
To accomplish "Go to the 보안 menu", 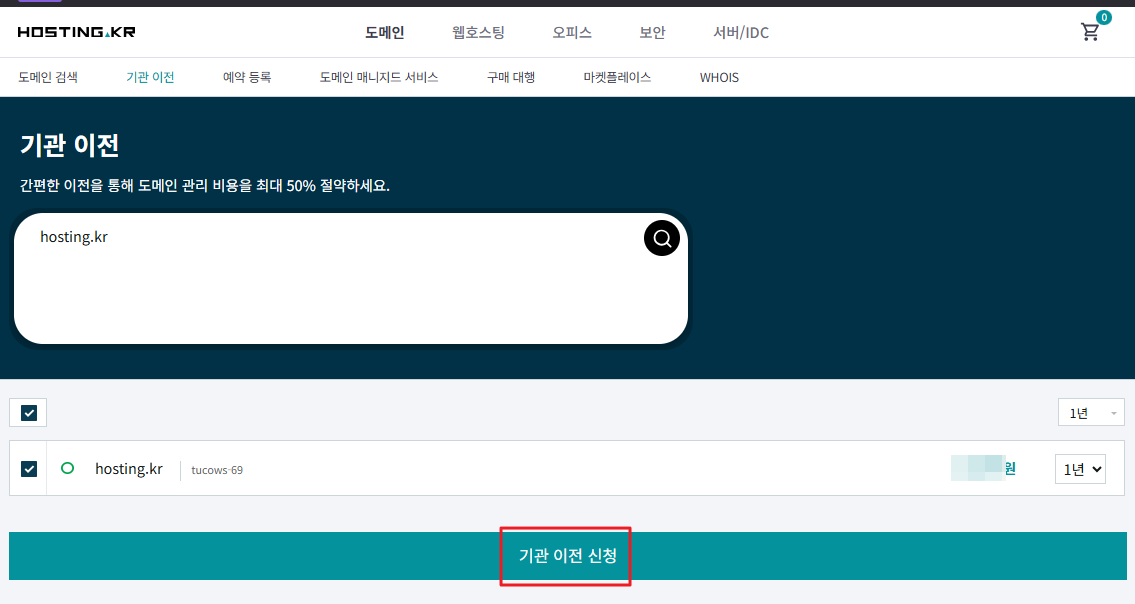I will 652,32.
